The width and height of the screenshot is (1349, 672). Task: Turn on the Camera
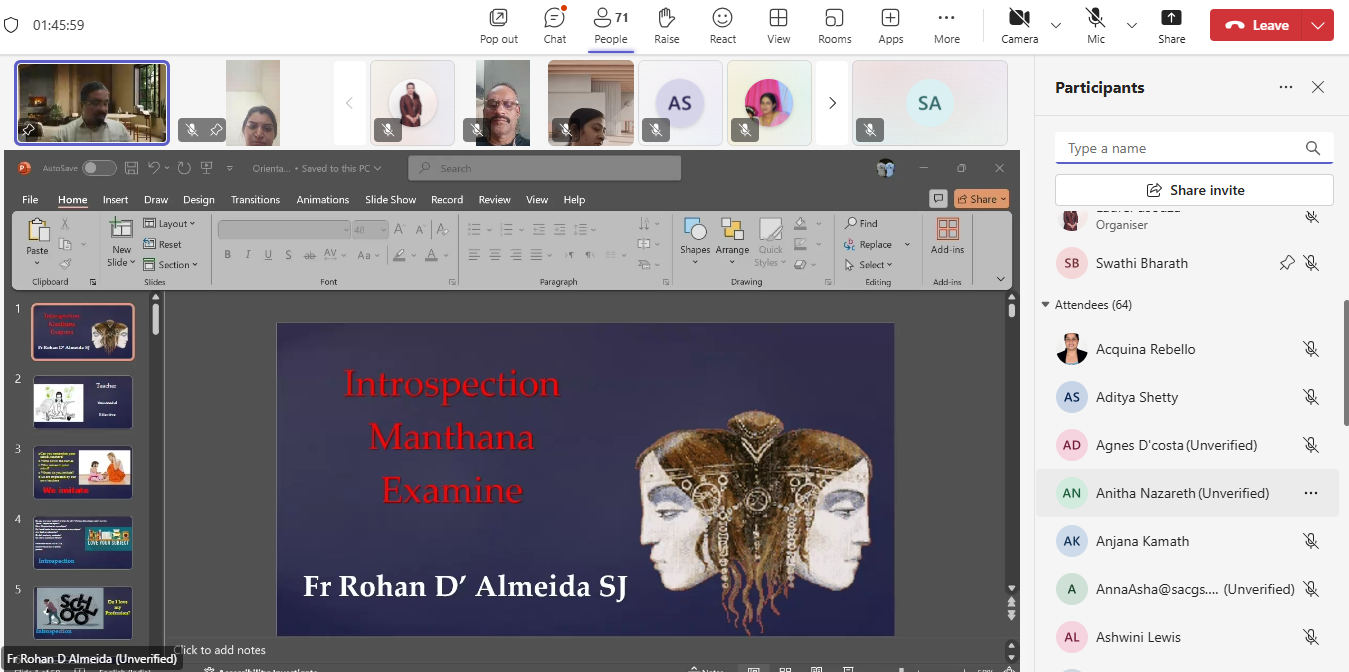(1019, 26)
